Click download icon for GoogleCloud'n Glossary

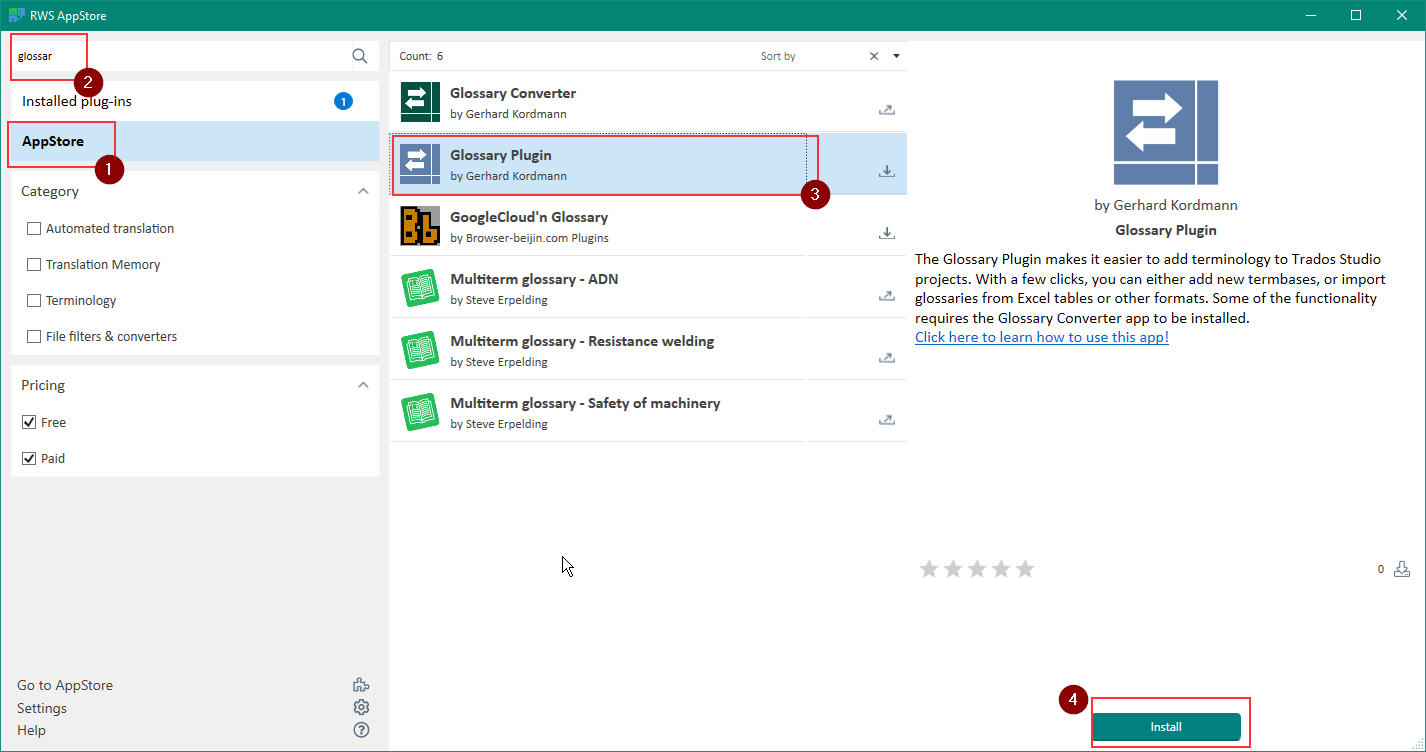click(x=886, y=233)
